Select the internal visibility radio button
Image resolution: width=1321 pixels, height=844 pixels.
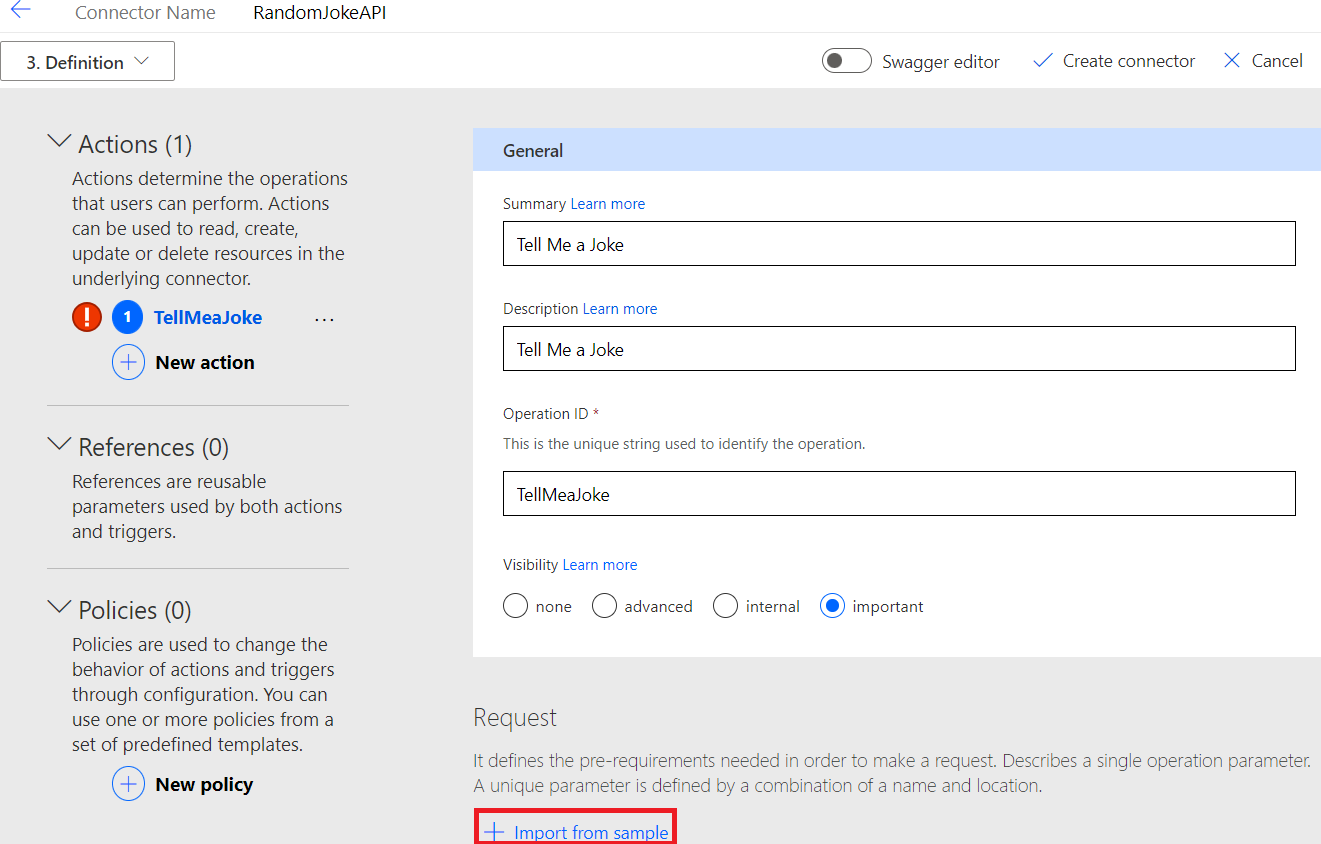pos(726,606)
